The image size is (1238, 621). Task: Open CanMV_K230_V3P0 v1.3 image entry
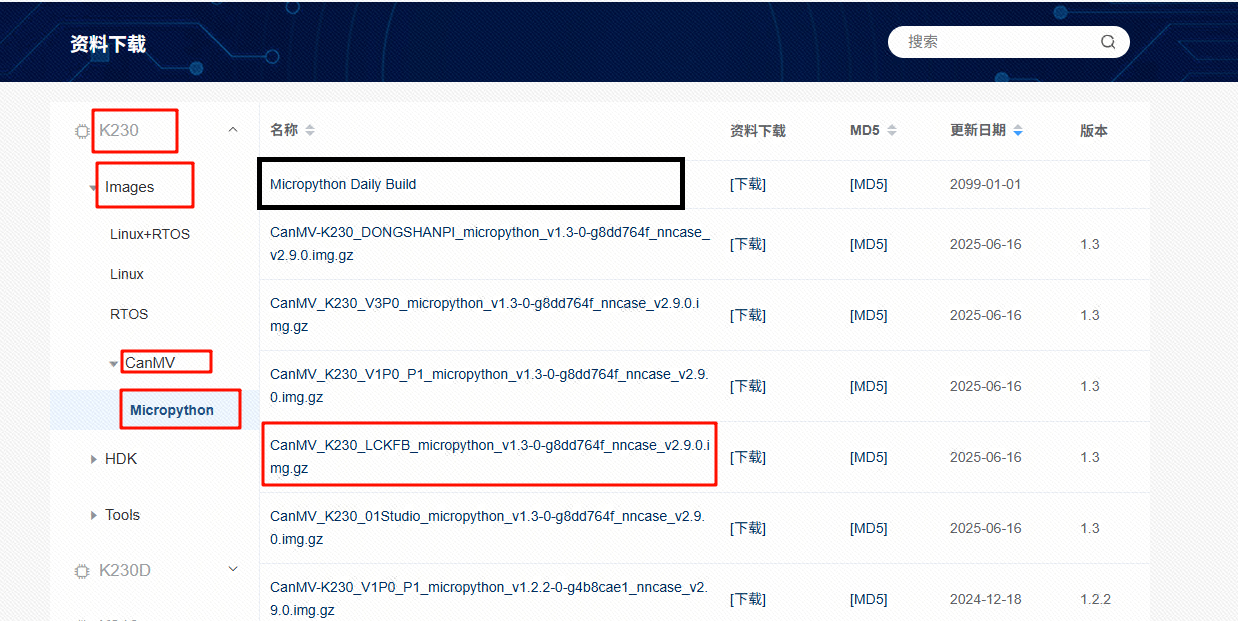coord(485,315)
